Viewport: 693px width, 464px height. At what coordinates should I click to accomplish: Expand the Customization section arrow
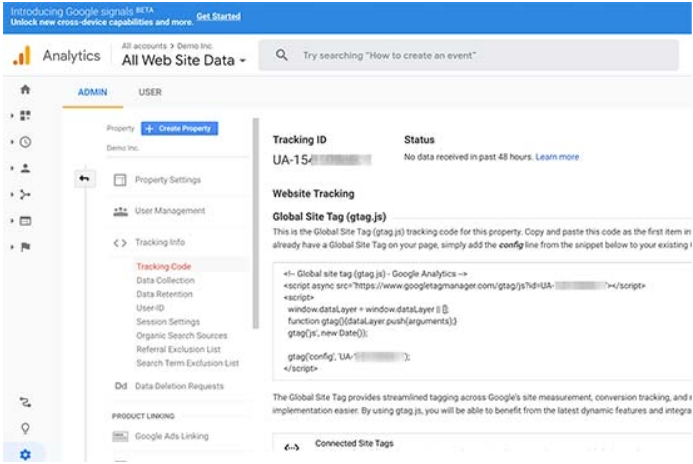coord(12,116)
